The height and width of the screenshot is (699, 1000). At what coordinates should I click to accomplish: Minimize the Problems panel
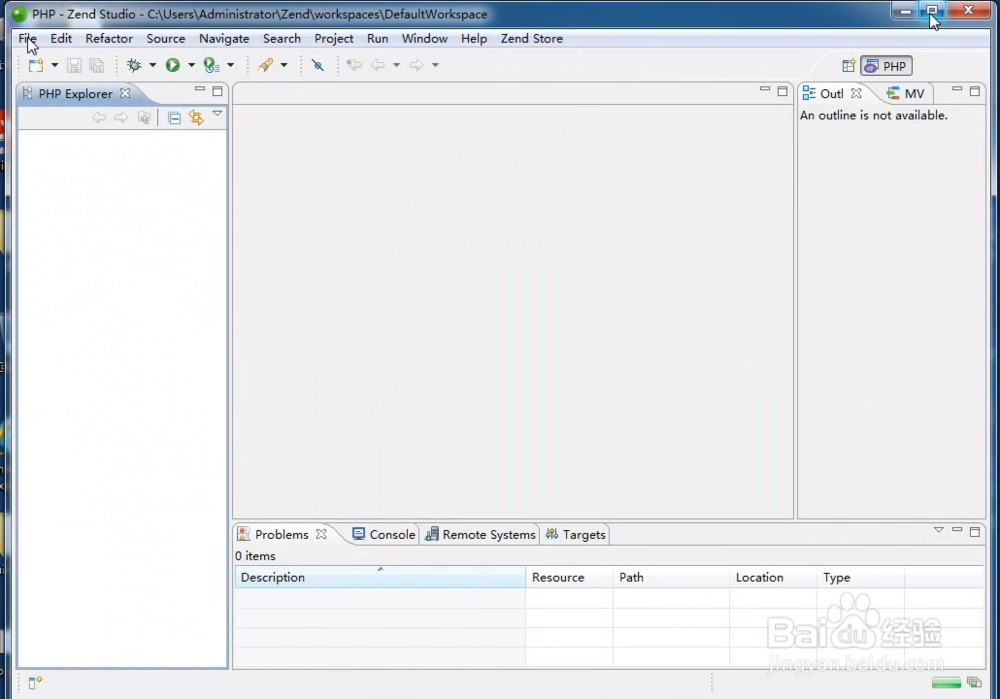(x=957, y=529)
